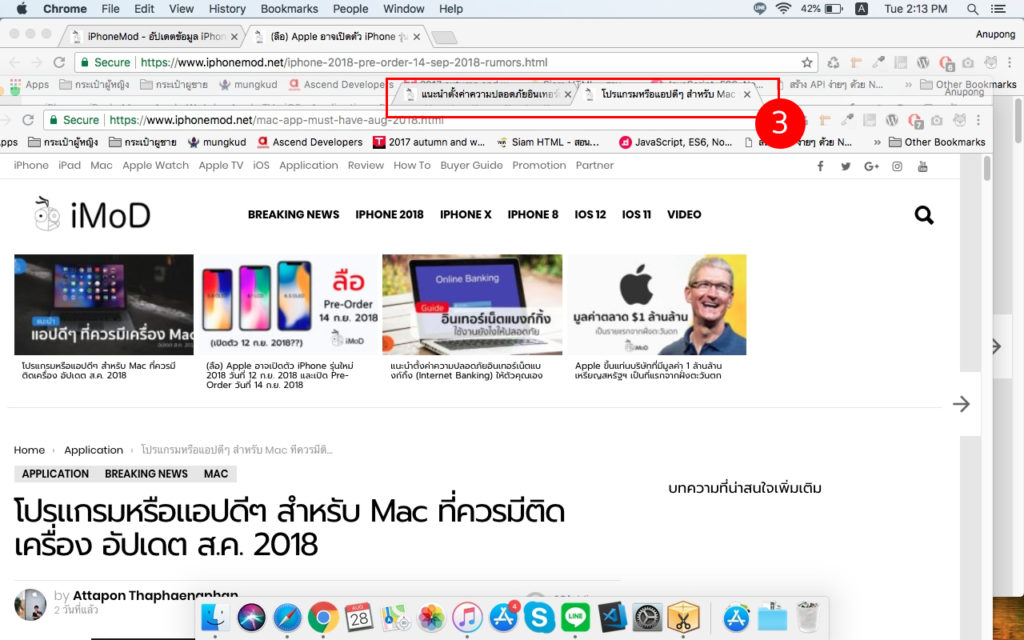1024x640 pixels.
Task: Open the History menu in menu bar
Action: coord(226,8)
